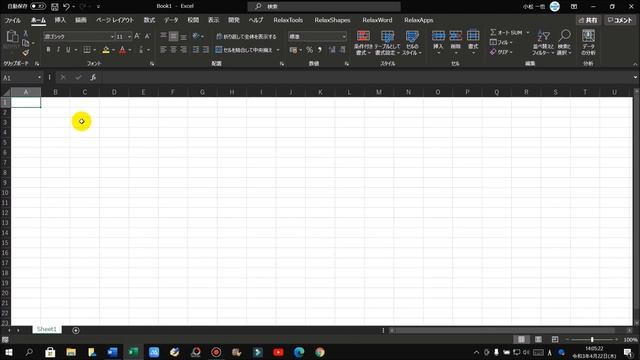The width and height of the screenshot is (640, 360).
Task: Click the Name Box showing A1
Action: 21,78
